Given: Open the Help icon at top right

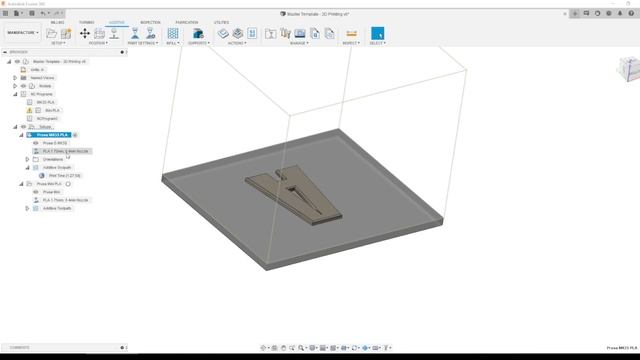Looking at the screenshot, I should click(x=631, y=13).
